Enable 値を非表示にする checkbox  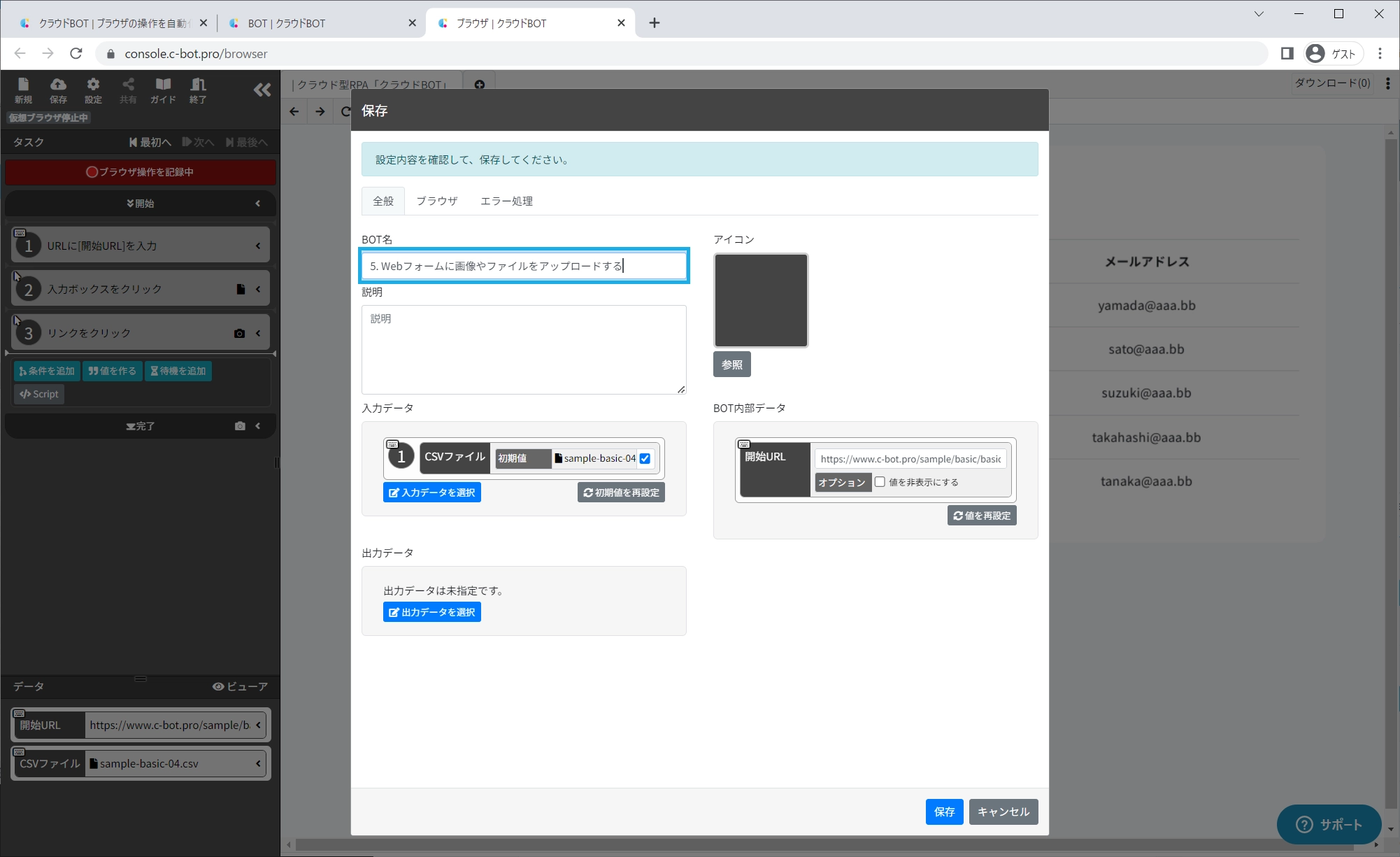click(x=880, y=482)
